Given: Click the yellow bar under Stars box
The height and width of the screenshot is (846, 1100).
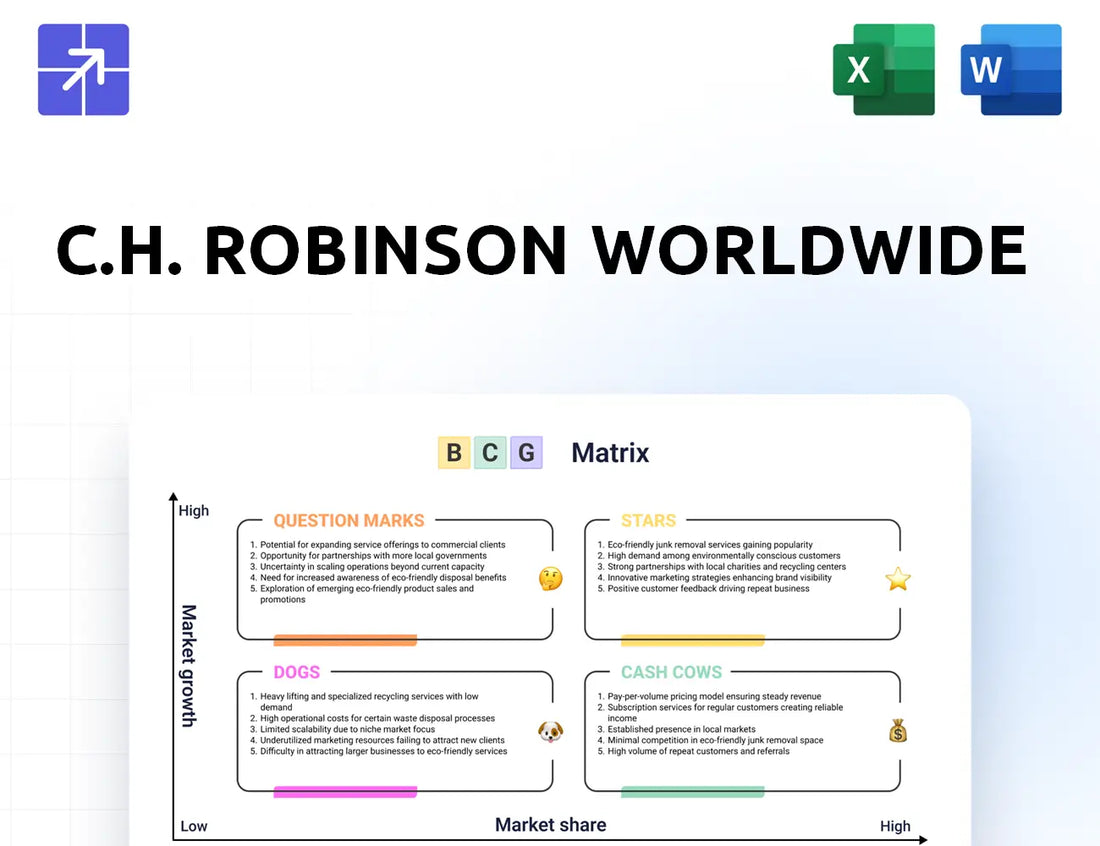Looking at the screenshot, I should pos(692,640).
